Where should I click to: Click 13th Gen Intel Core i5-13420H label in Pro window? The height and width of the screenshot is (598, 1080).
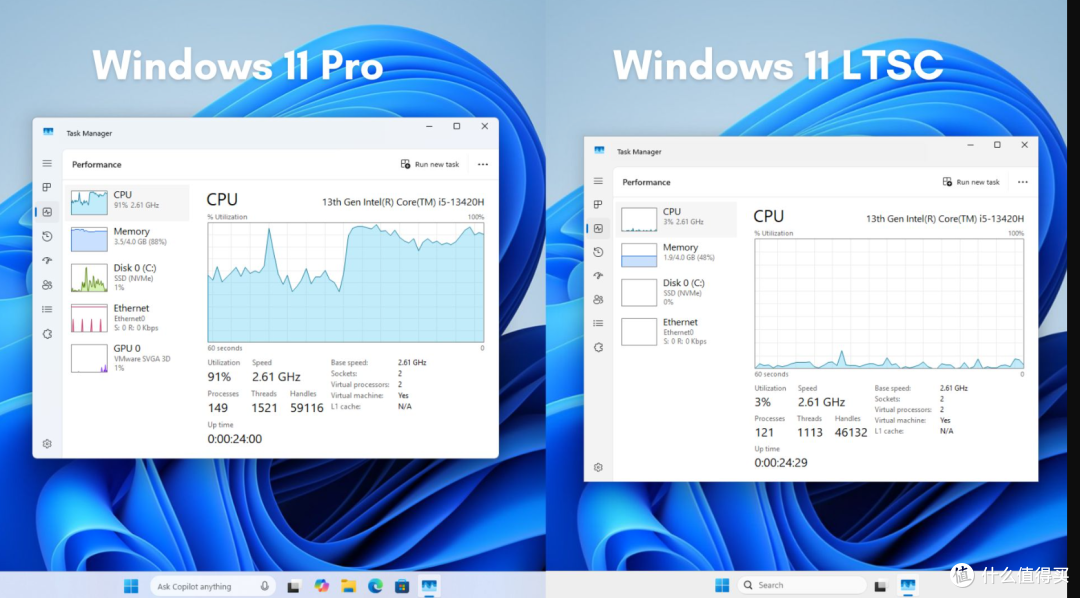[x=403, y=202]
